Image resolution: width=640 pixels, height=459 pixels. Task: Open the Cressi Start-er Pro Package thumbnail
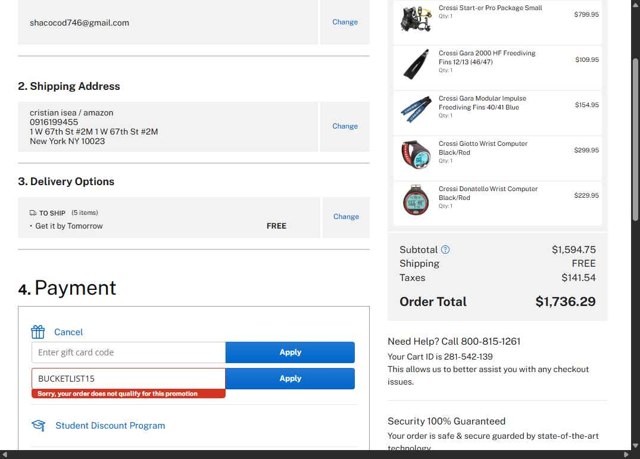416,19
